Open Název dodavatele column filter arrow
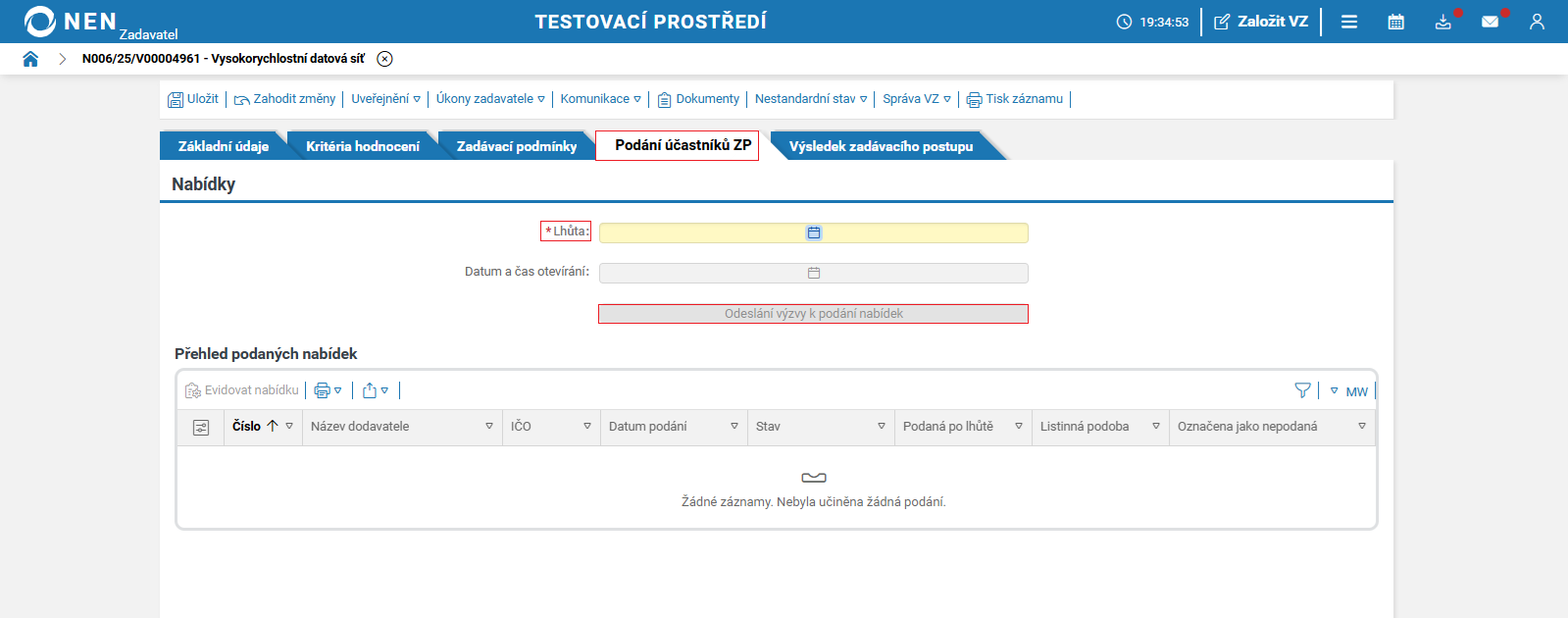 (x=489, y=426)
